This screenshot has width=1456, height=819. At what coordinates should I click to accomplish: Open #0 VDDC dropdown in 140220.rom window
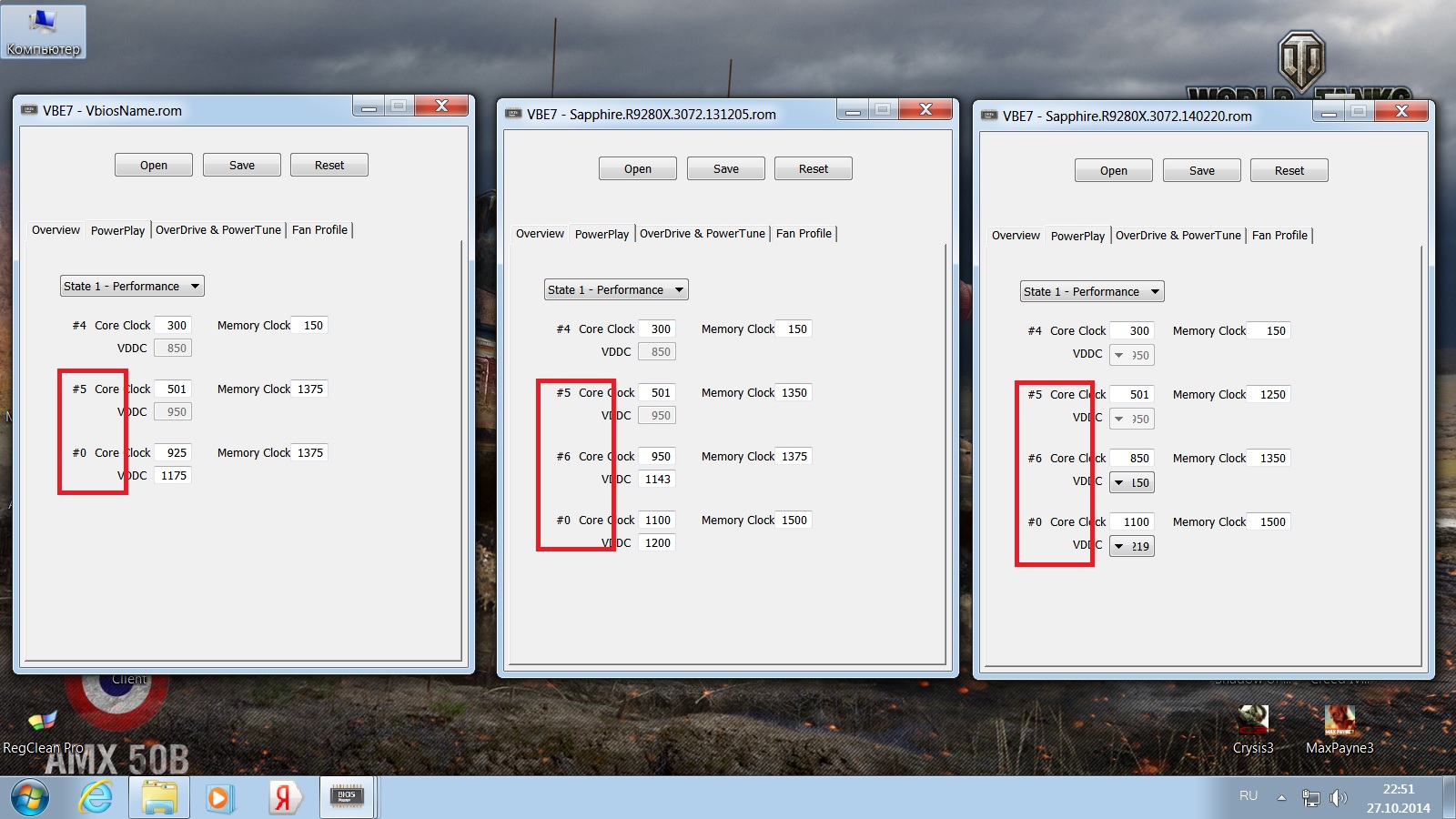point(1132,546)
